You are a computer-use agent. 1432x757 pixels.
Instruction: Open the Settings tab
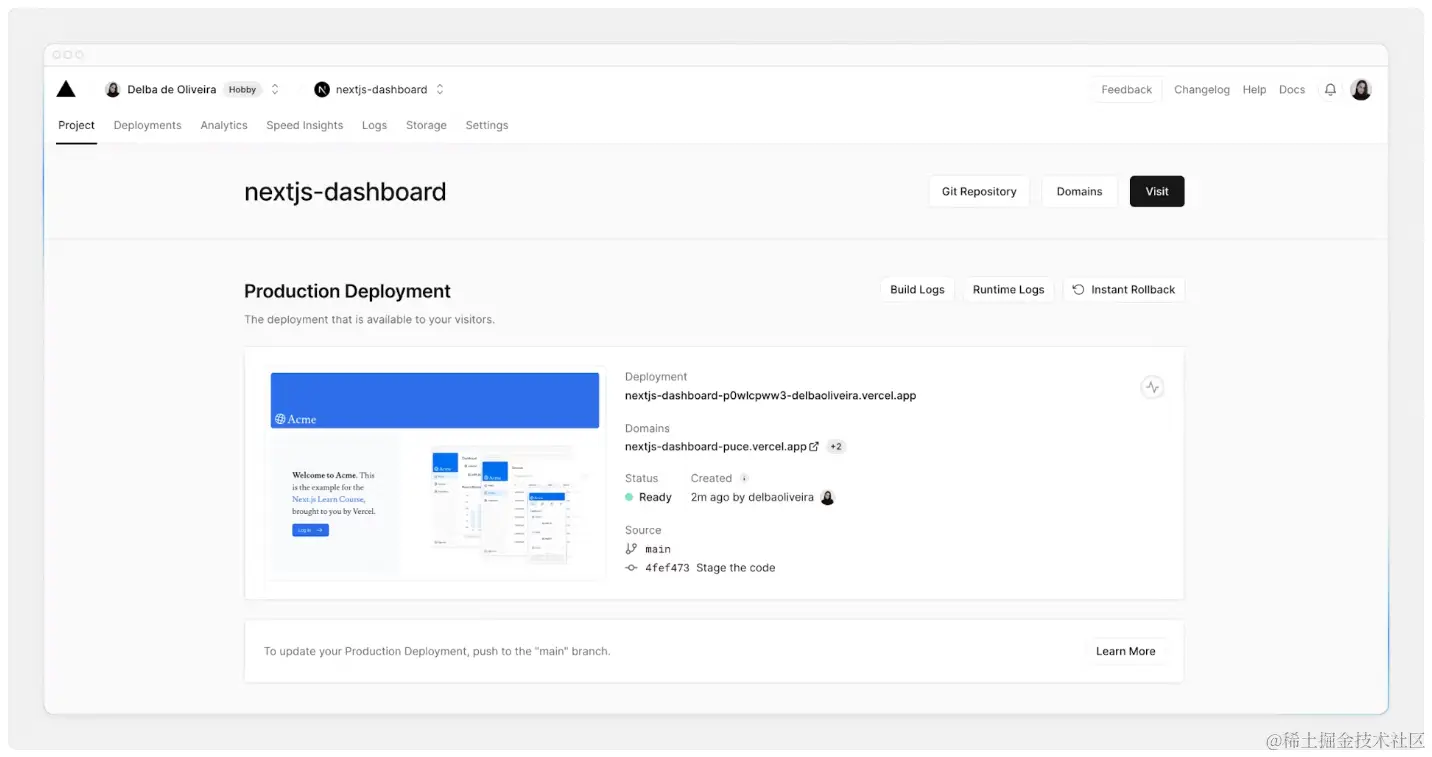pyautogui.click(x=487, y=125)
